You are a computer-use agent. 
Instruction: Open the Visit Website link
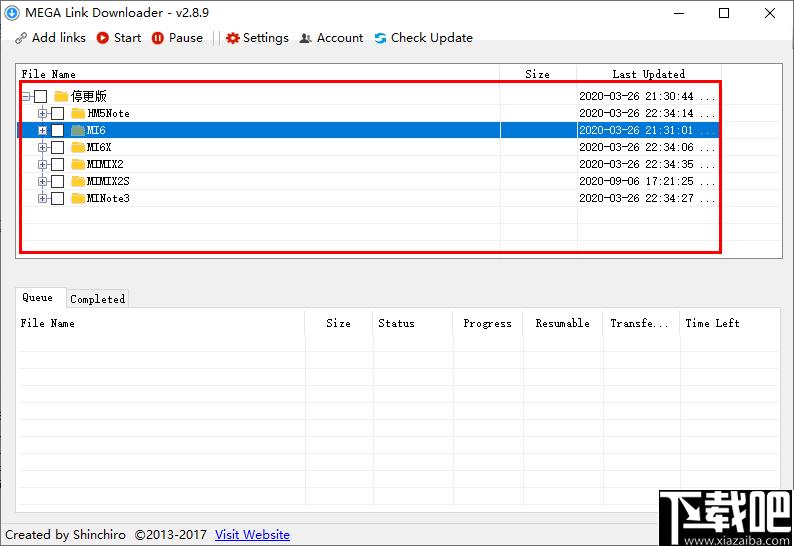[x=252, y=534]
